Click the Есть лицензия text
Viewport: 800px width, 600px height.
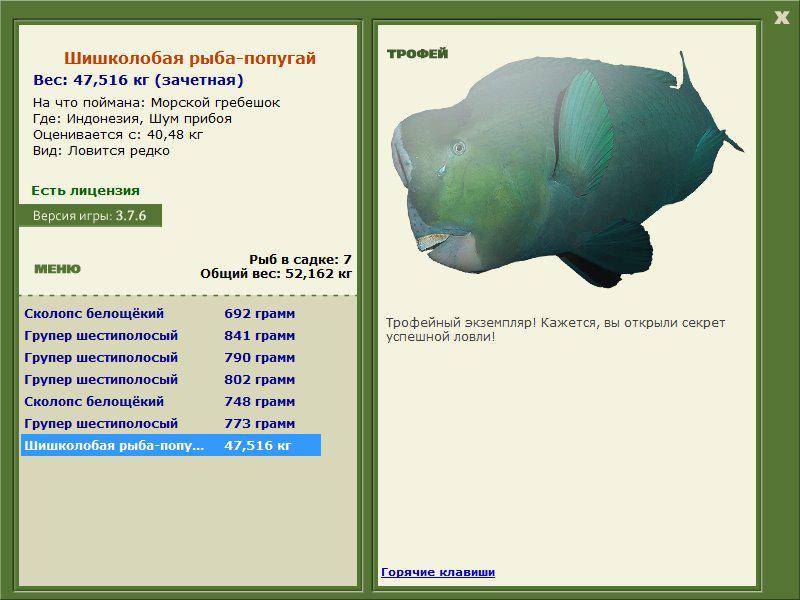(x=85, y=190)
